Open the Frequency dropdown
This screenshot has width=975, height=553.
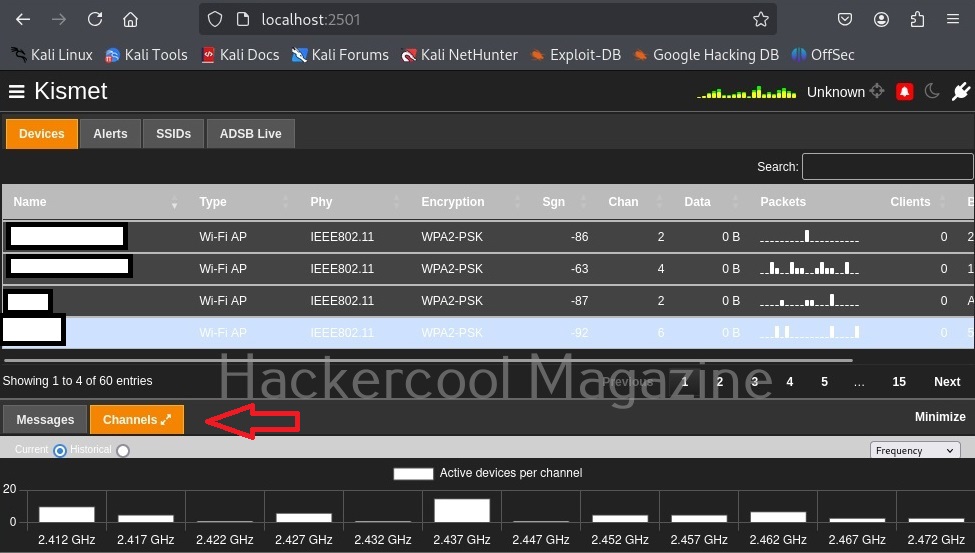coord(915,450)
